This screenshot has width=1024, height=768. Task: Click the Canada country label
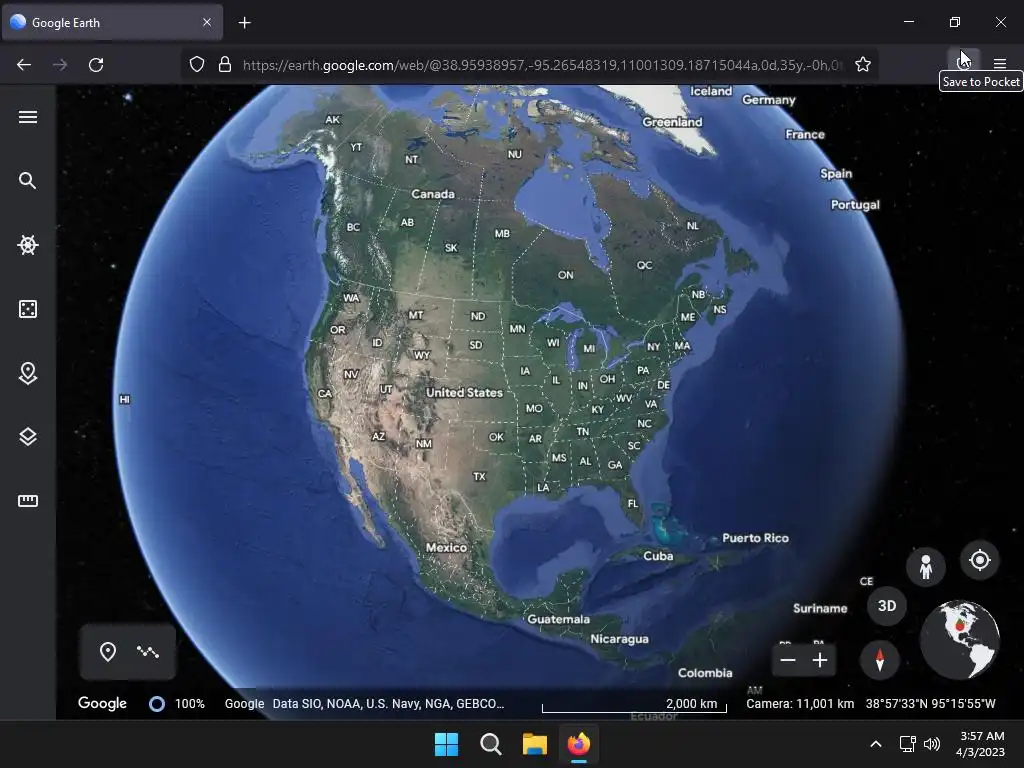[433, 194]
